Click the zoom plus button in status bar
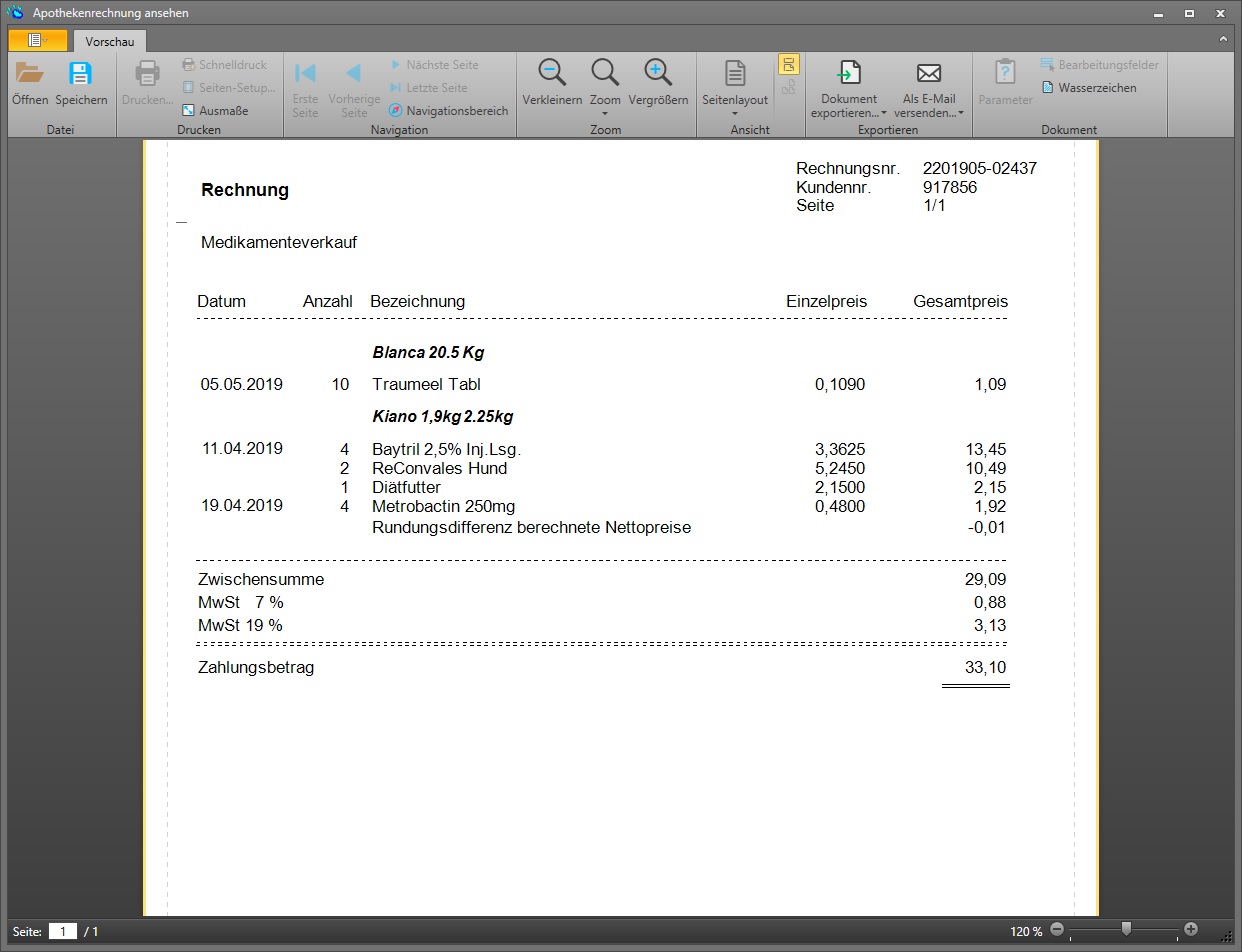Image resolution: width=1242 pixels, height=952 pixels. tap(1191, 931)
